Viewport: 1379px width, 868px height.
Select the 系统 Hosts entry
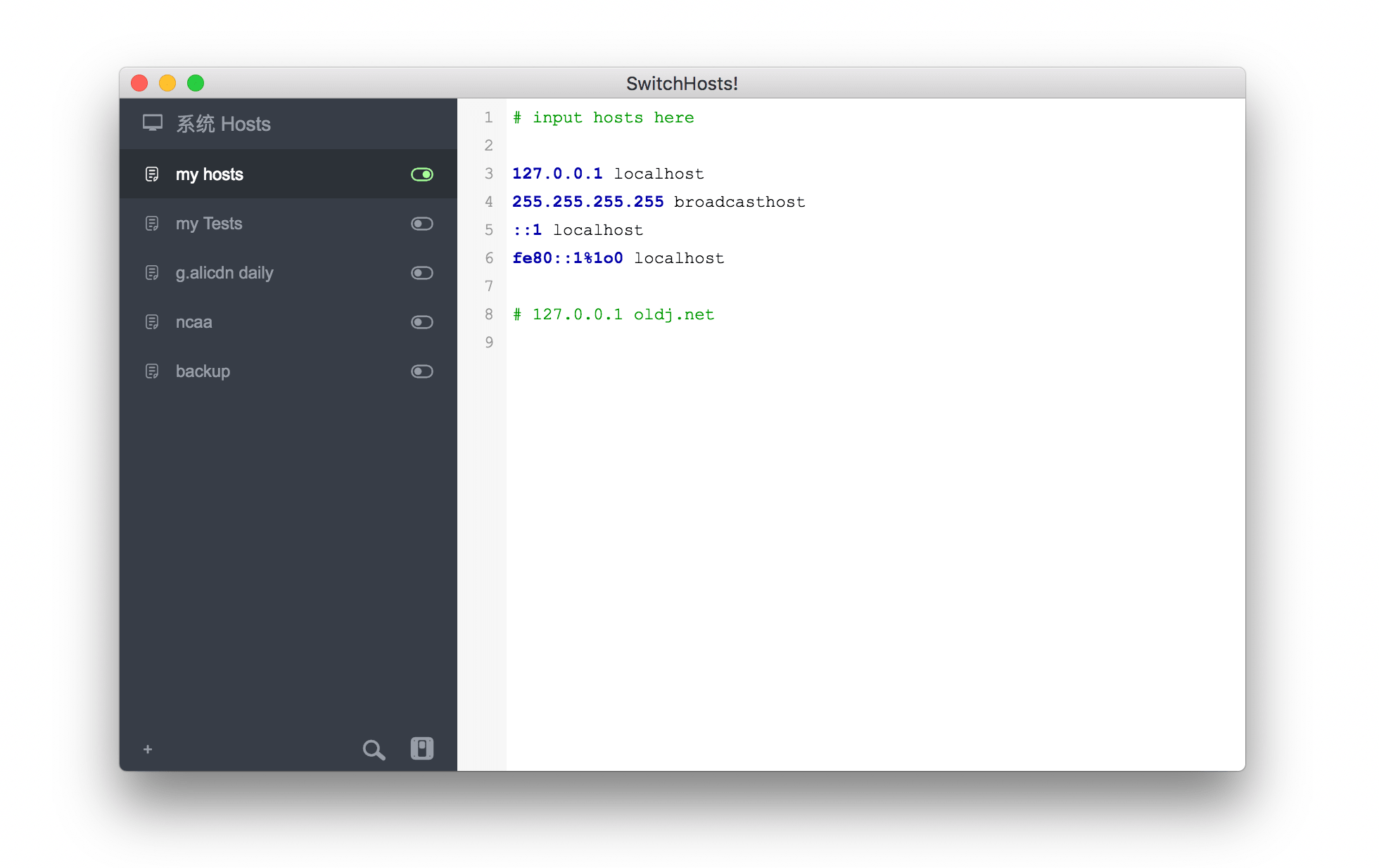tap(223, 124)
